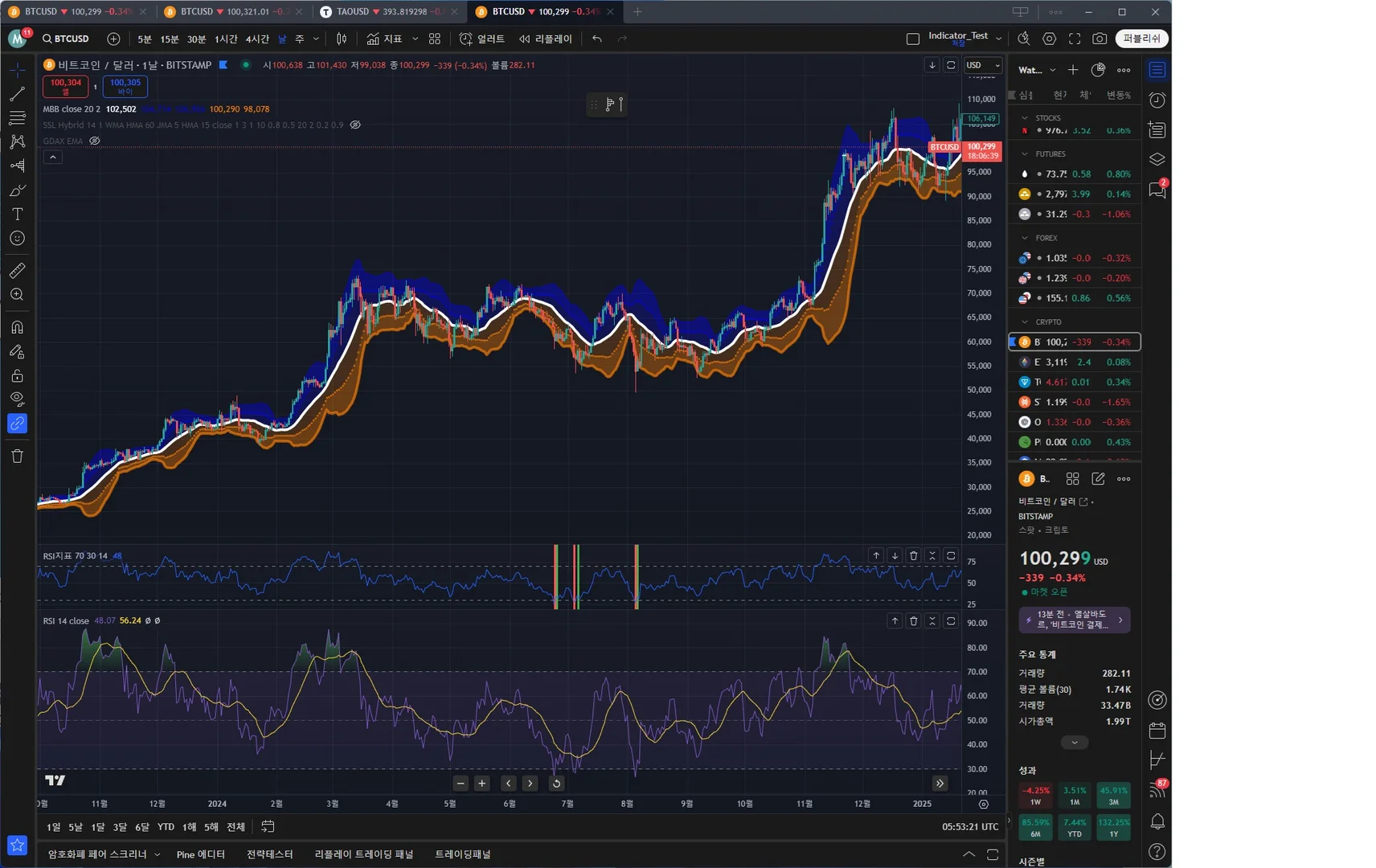Pick the ruler measure tool
This screenshot has width=1376, height=868.
[x=17, y=271]
